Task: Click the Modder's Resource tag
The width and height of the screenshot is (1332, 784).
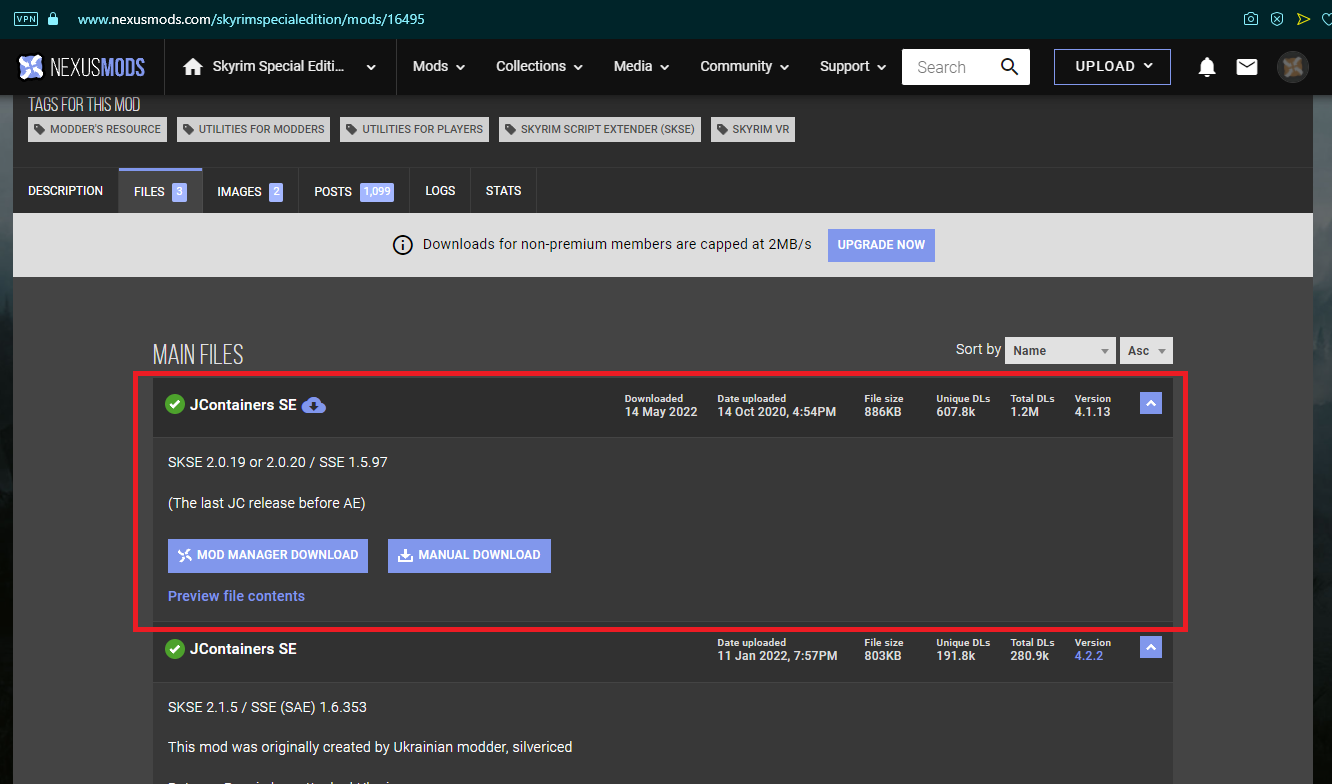Action: (97, 129)
